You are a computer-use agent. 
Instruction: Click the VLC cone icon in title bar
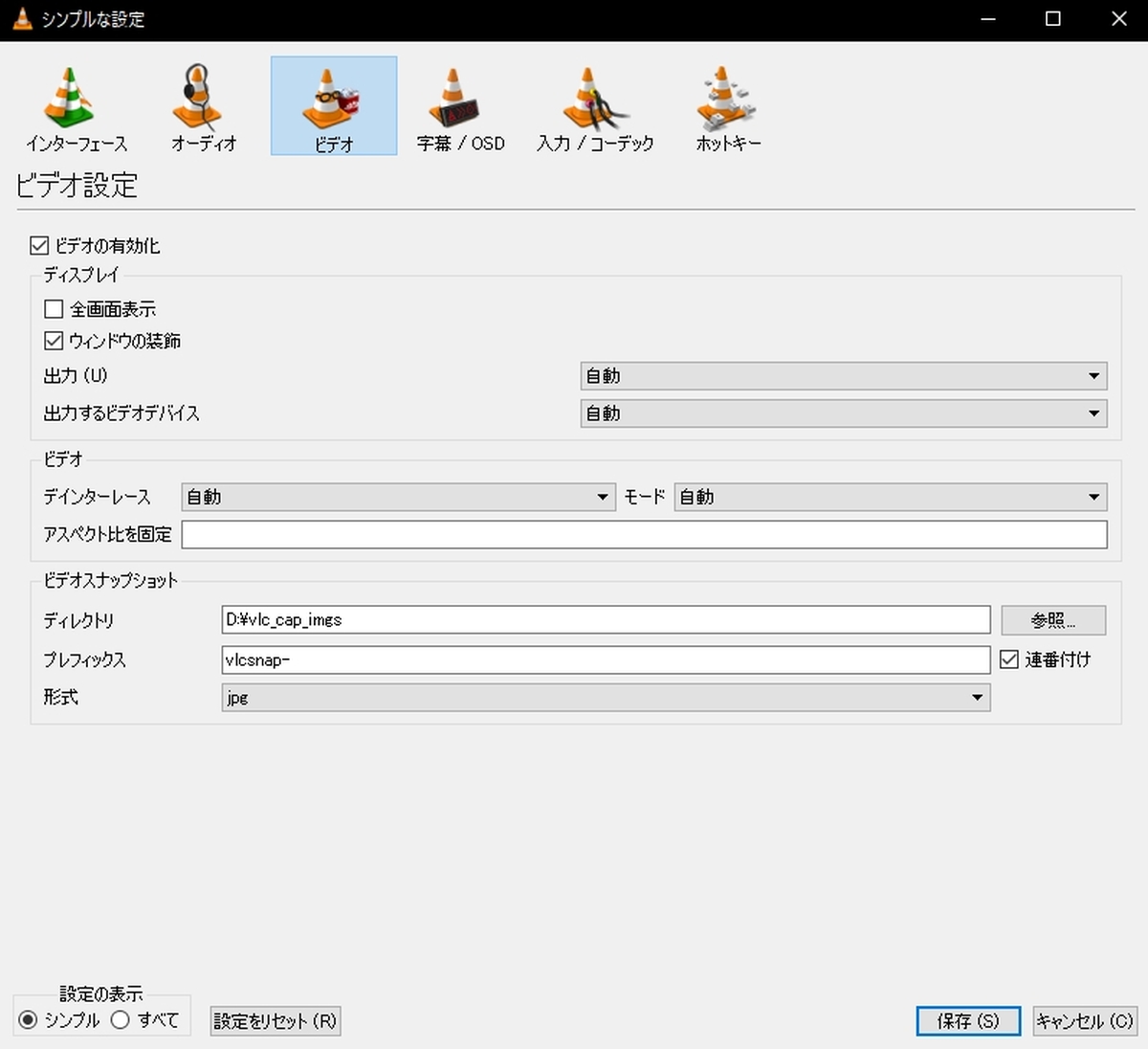22,19
